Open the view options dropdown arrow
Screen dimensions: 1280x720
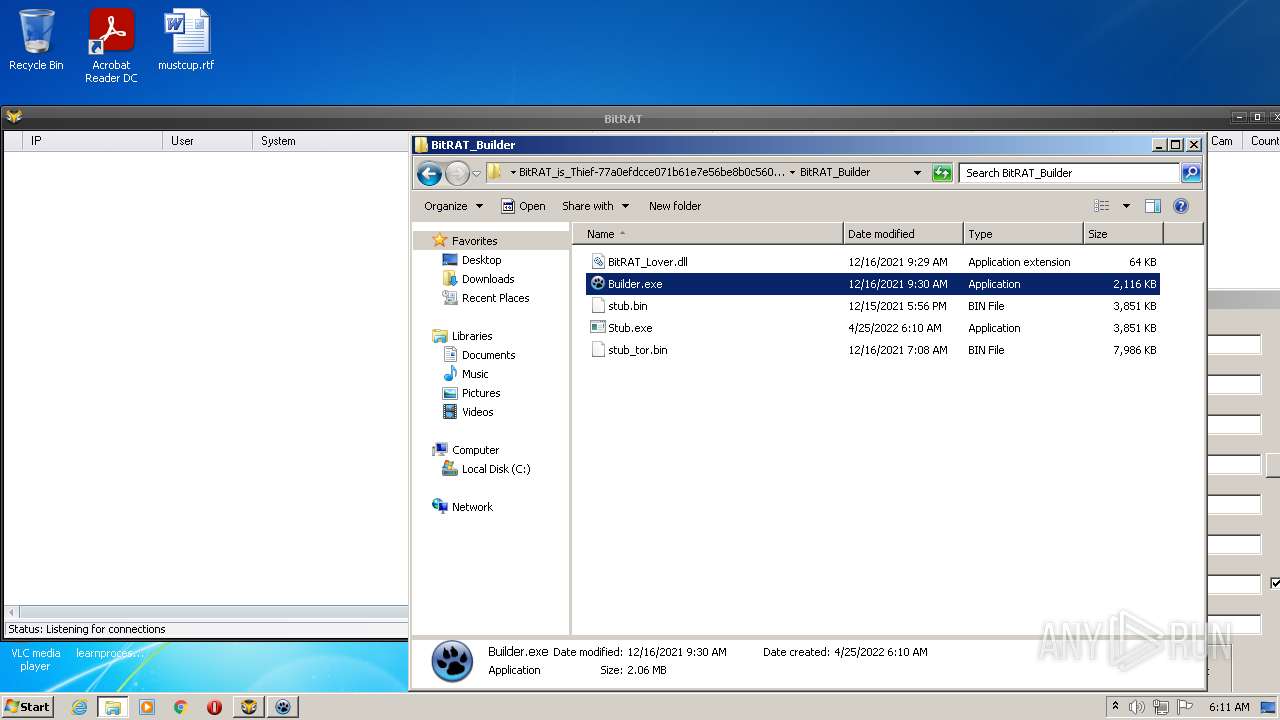1126,206
